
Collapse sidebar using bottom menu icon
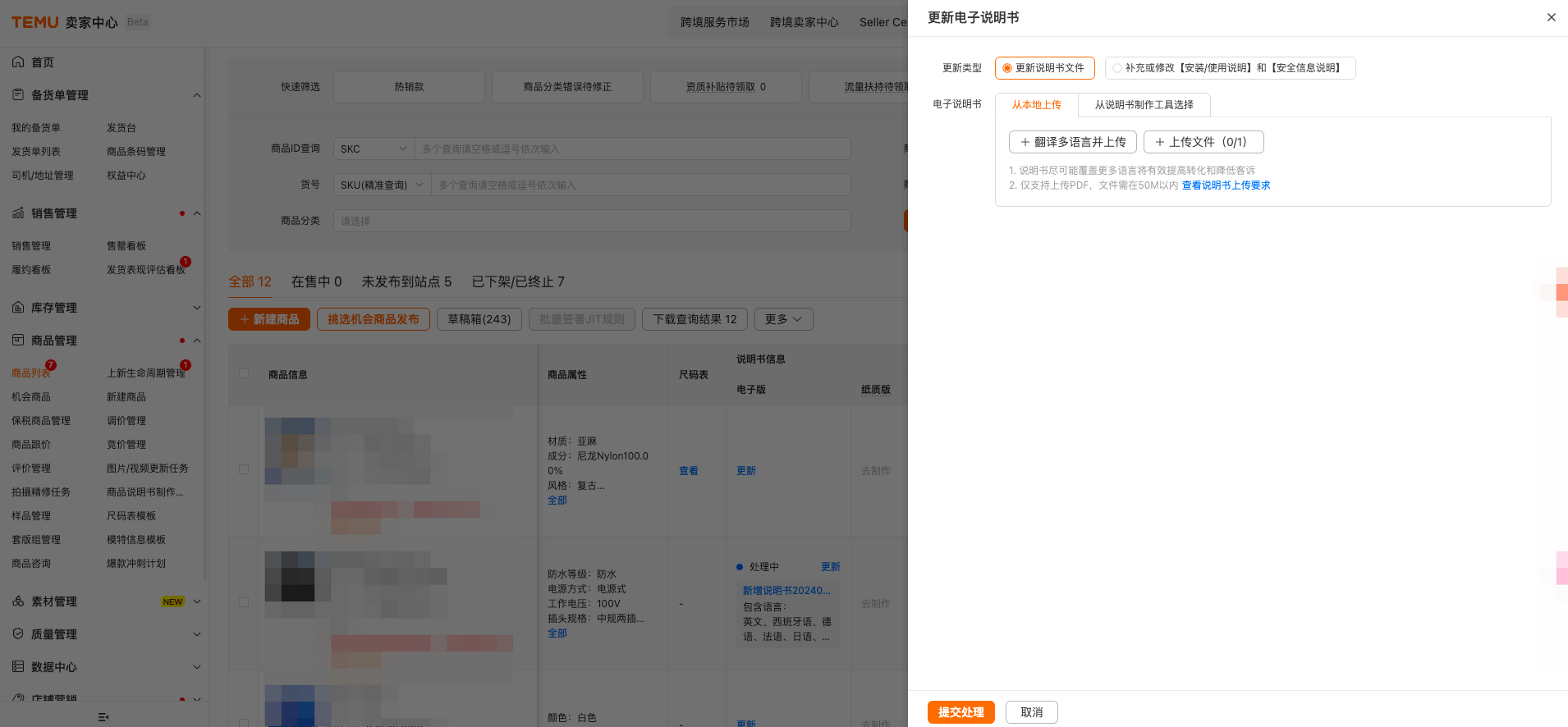click(103, 717)
